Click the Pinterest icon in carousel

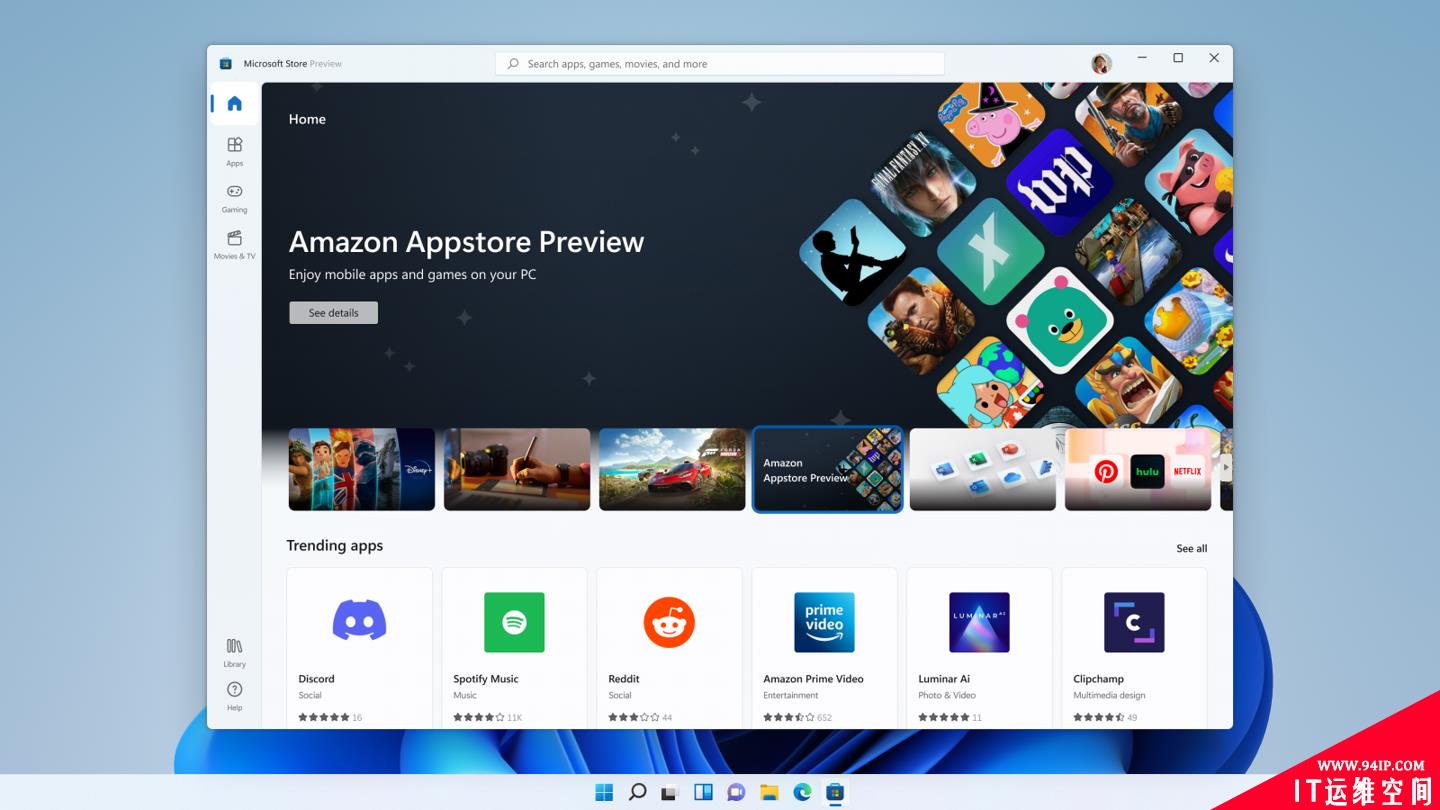click(1106, 471)
